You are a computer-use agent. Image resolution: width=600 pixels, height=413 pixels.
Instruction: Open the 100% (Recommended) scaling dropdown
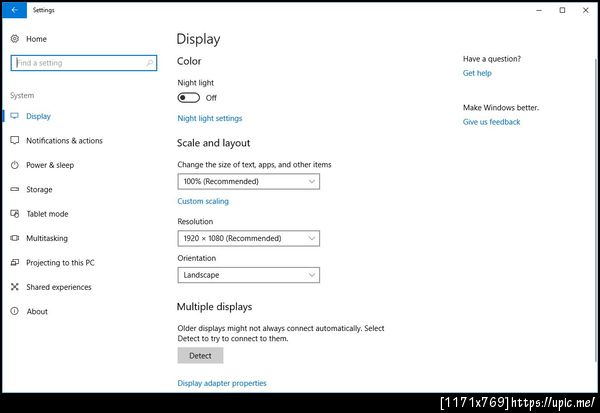point(248,181)
